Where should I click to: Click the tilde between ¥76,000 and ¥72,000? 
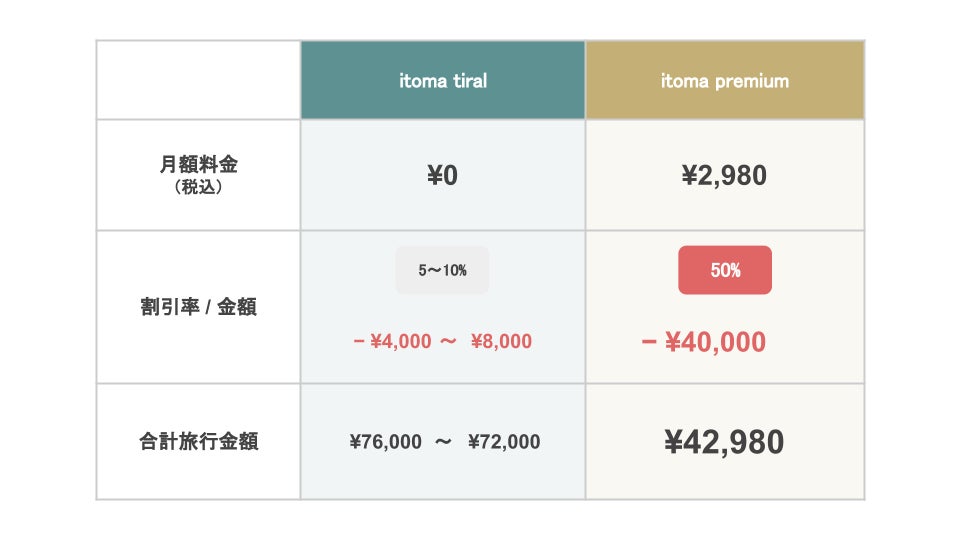pos(444,442)
